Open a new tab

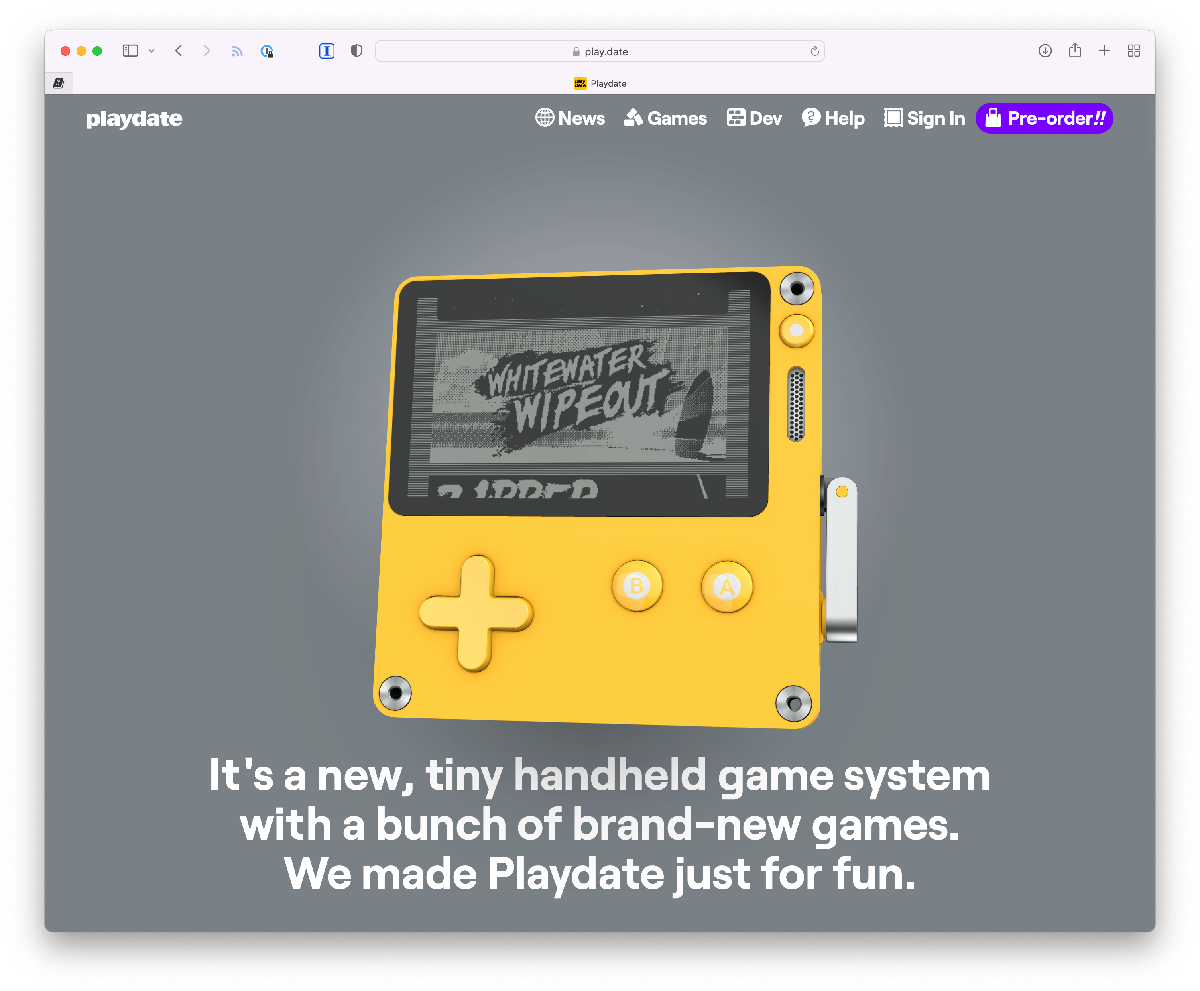[x=1104, y=51]
